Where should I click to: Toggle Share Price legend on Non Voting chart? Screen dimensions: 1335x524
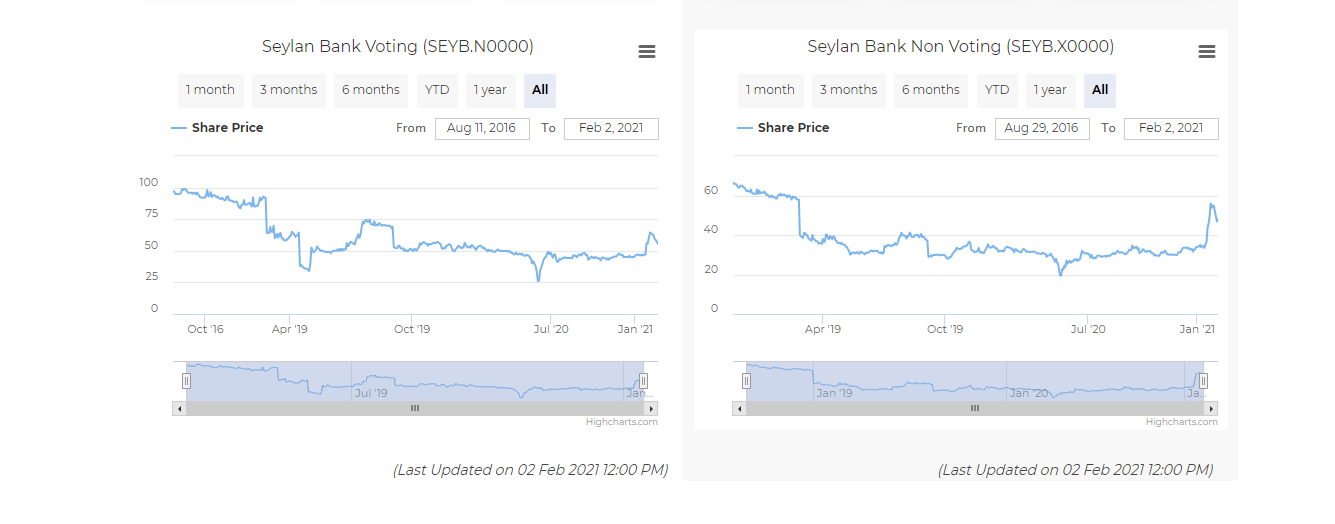[x=784, y=128]
